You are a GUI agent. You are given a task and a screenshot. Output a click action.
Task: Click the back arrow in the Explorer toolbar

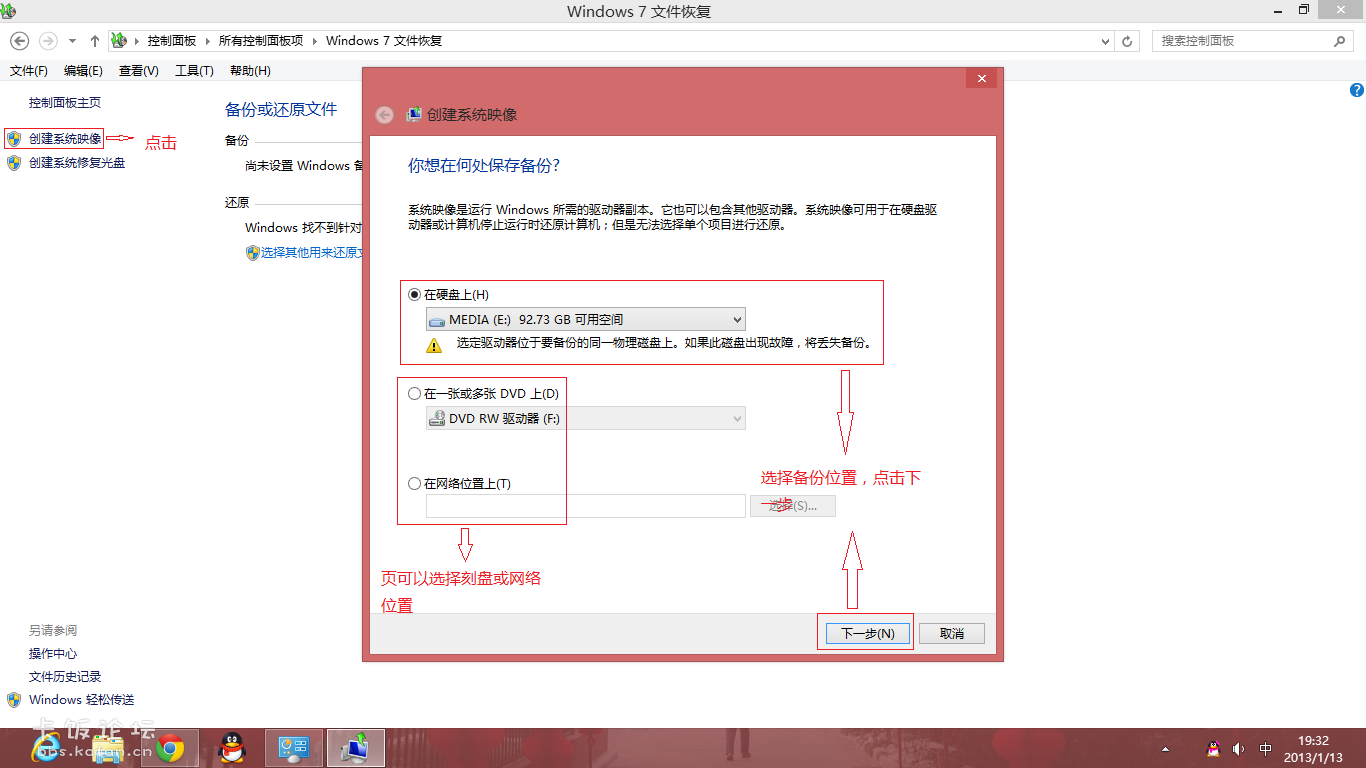click(x=19, y=41)
